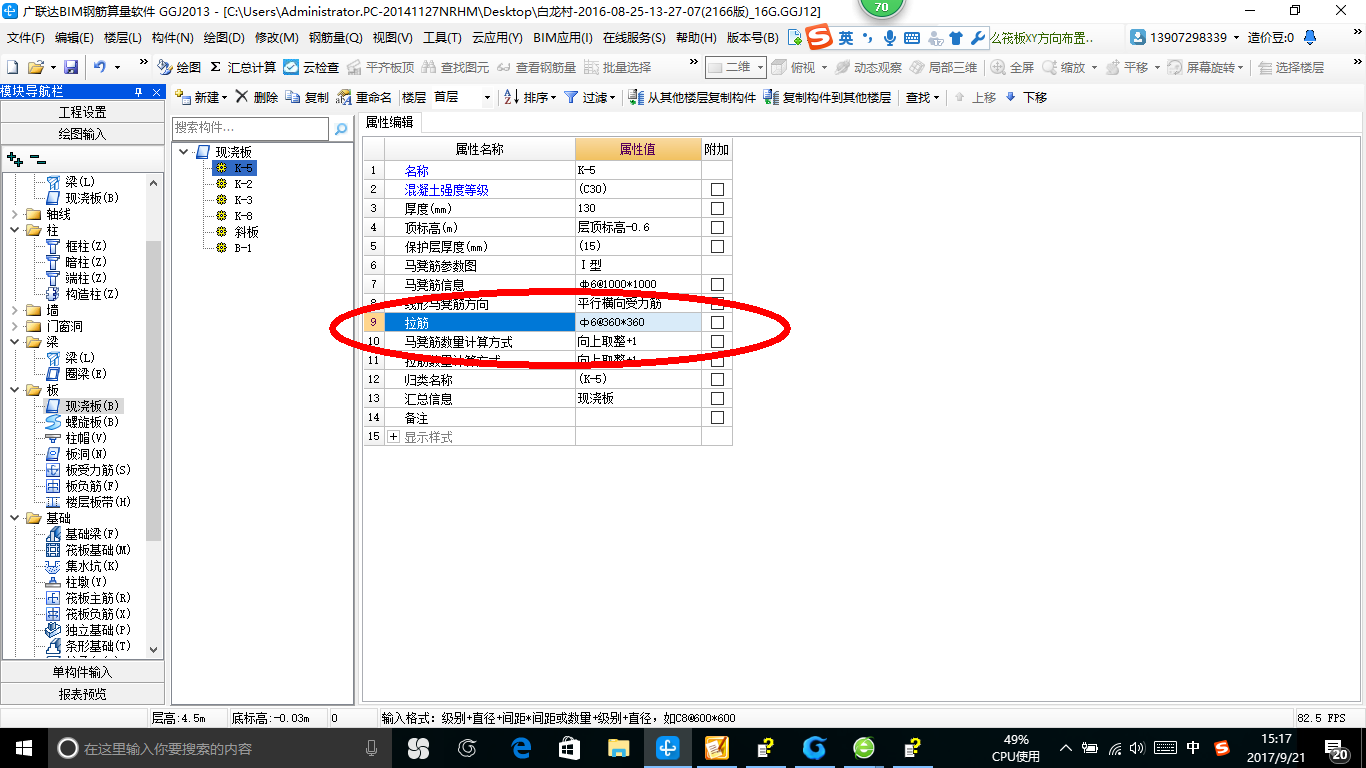The height and width of the screenshot is (768, 1366).
Task: Open the 工具(T) menu
Action: coord(442,38)
